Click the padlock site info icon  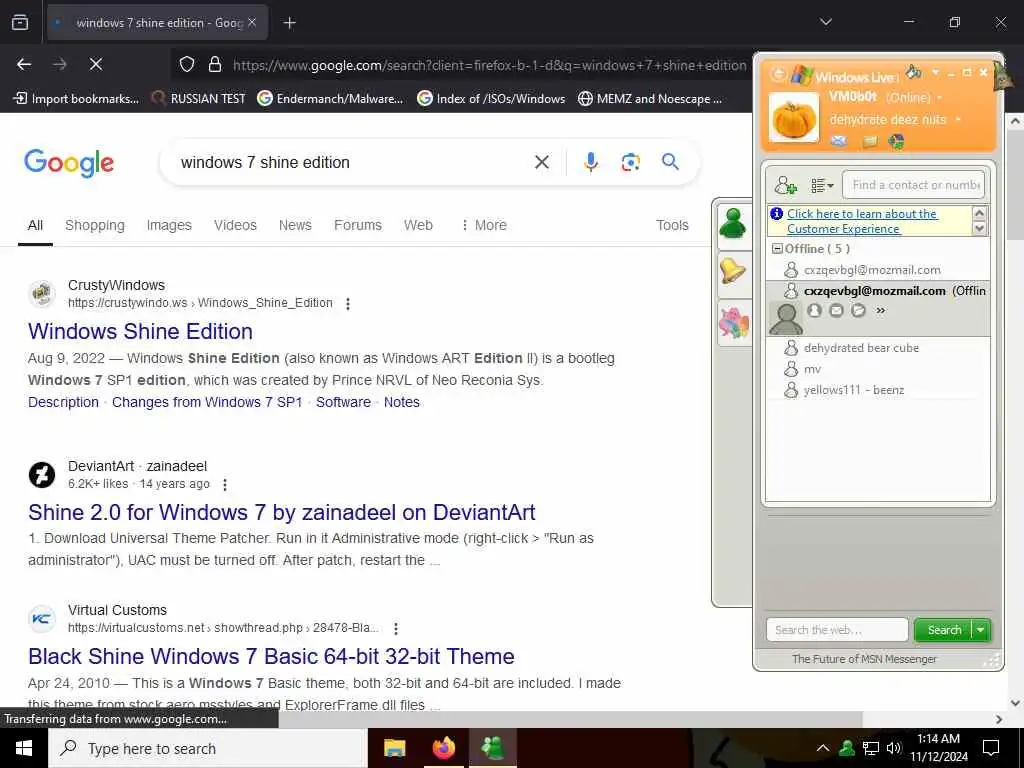pyautogui.click(x=214, y=65)
